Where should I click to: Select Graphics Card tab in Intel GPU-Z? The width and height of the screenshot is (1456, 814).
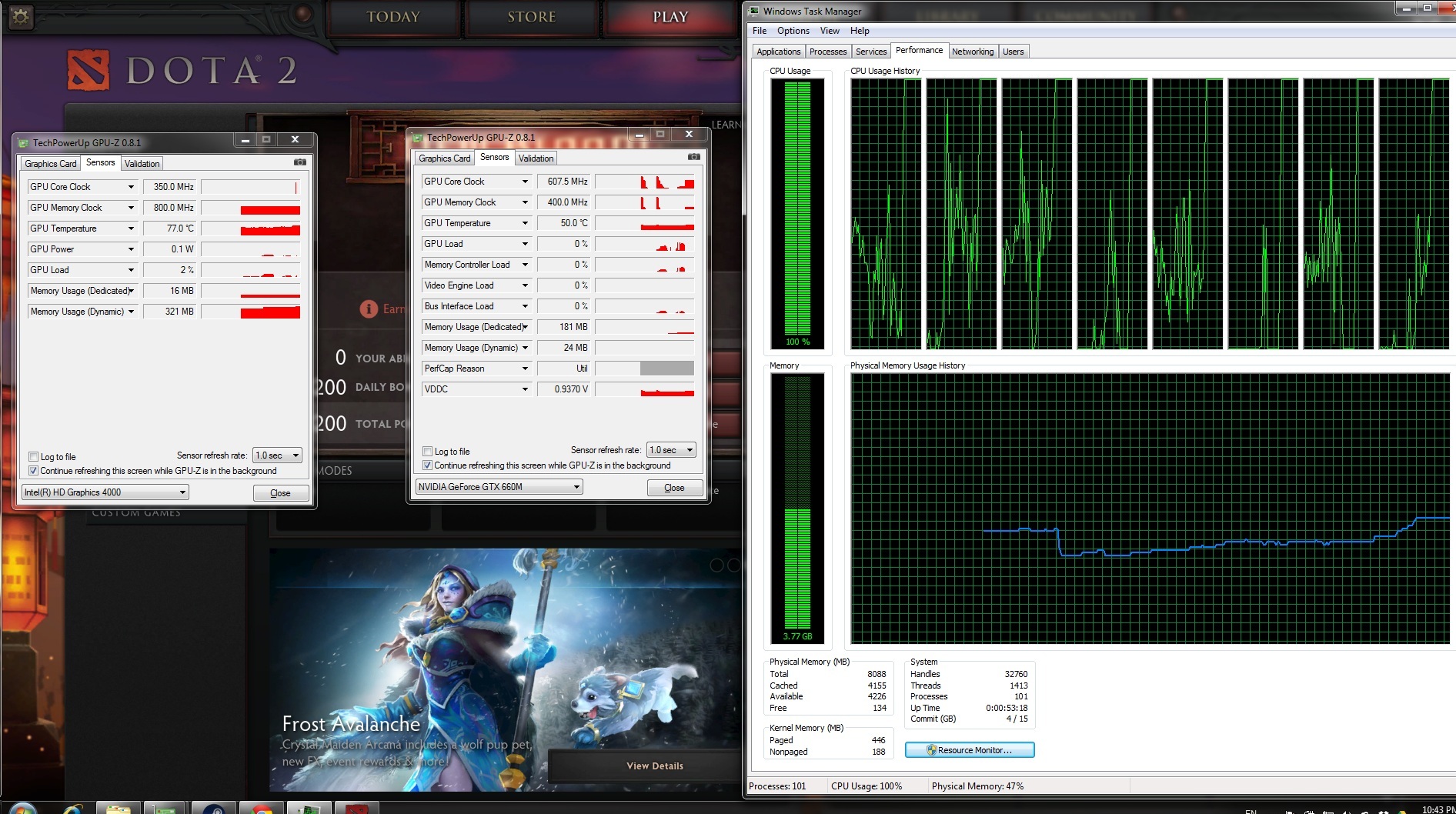click(x=51, y=164)
